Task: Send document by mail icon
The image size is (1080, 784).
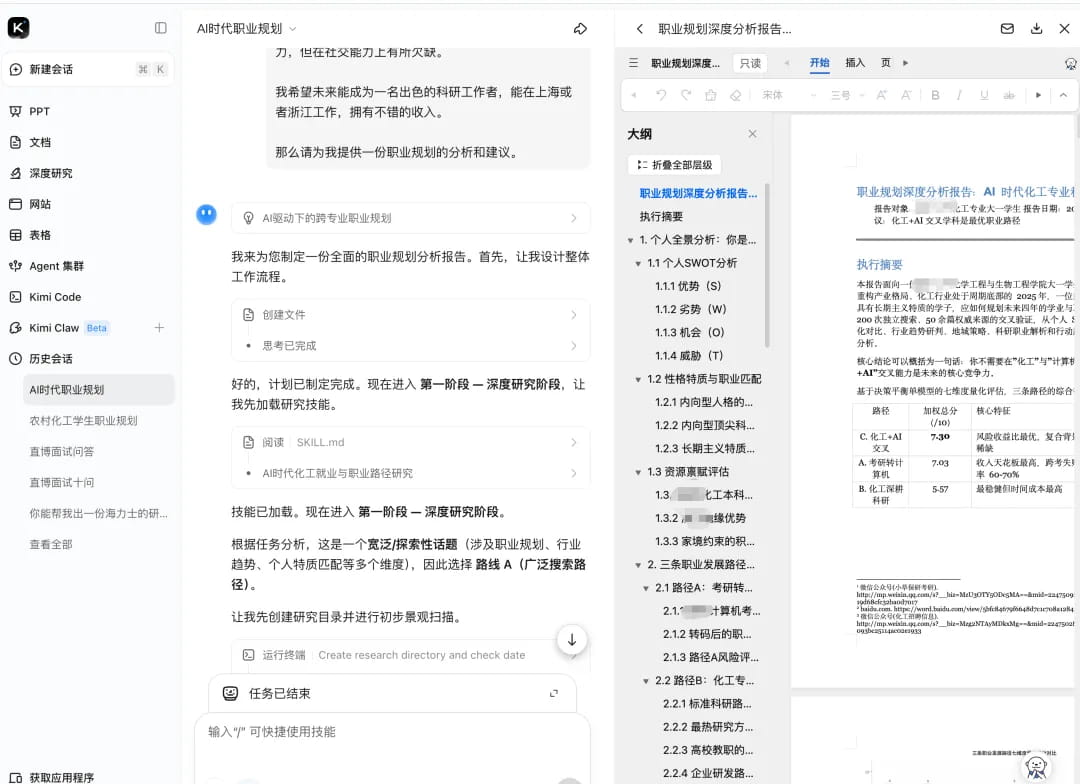Action: click(x=1007, y=28)
